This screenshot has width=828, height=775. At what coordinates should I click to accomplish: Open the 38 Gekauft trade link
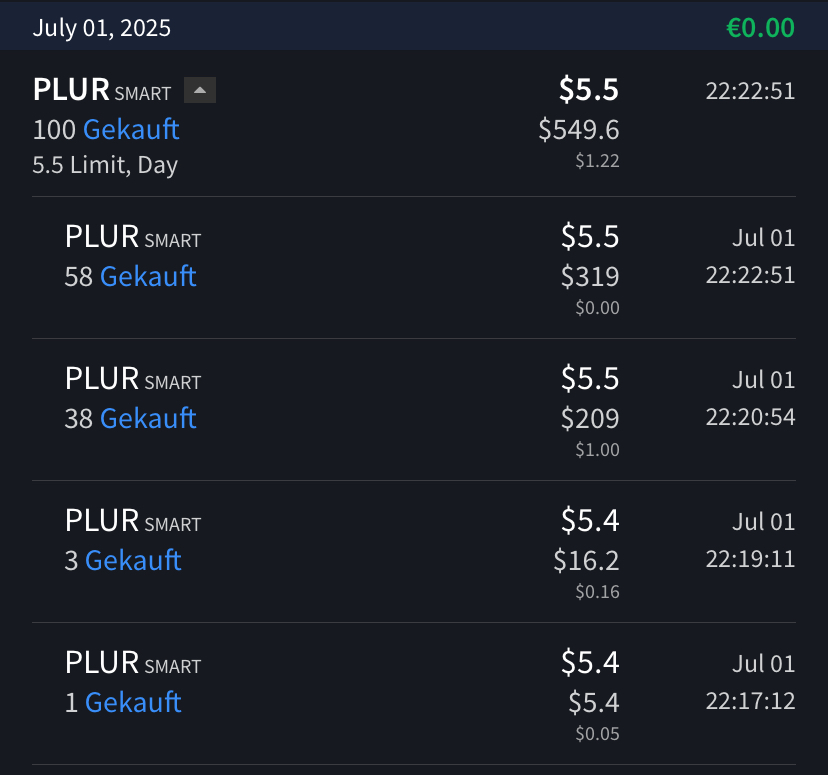(x=148, y=419)
